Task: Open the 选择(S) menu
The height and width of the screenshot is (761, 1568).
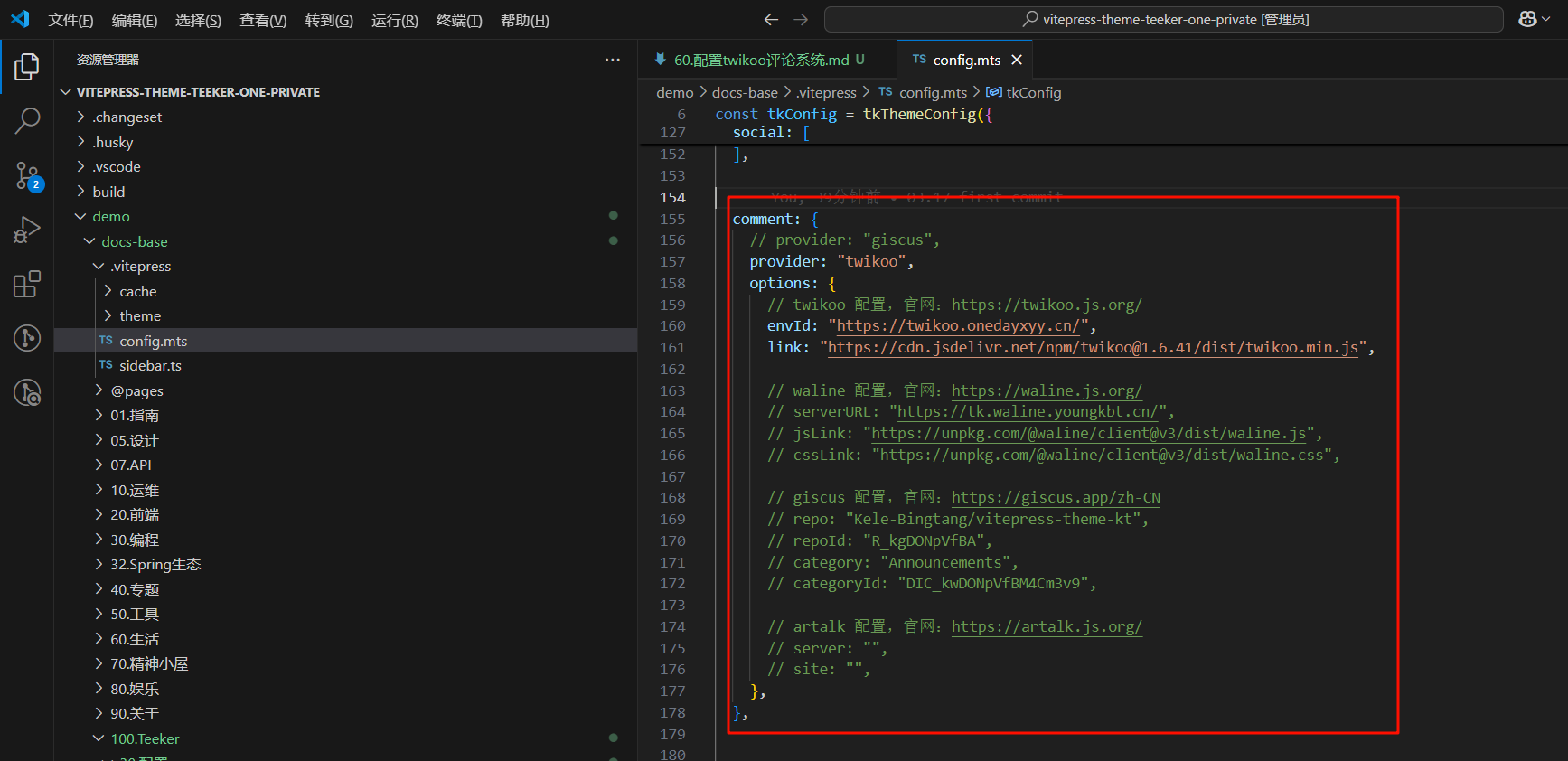Action: pos(198,20)
